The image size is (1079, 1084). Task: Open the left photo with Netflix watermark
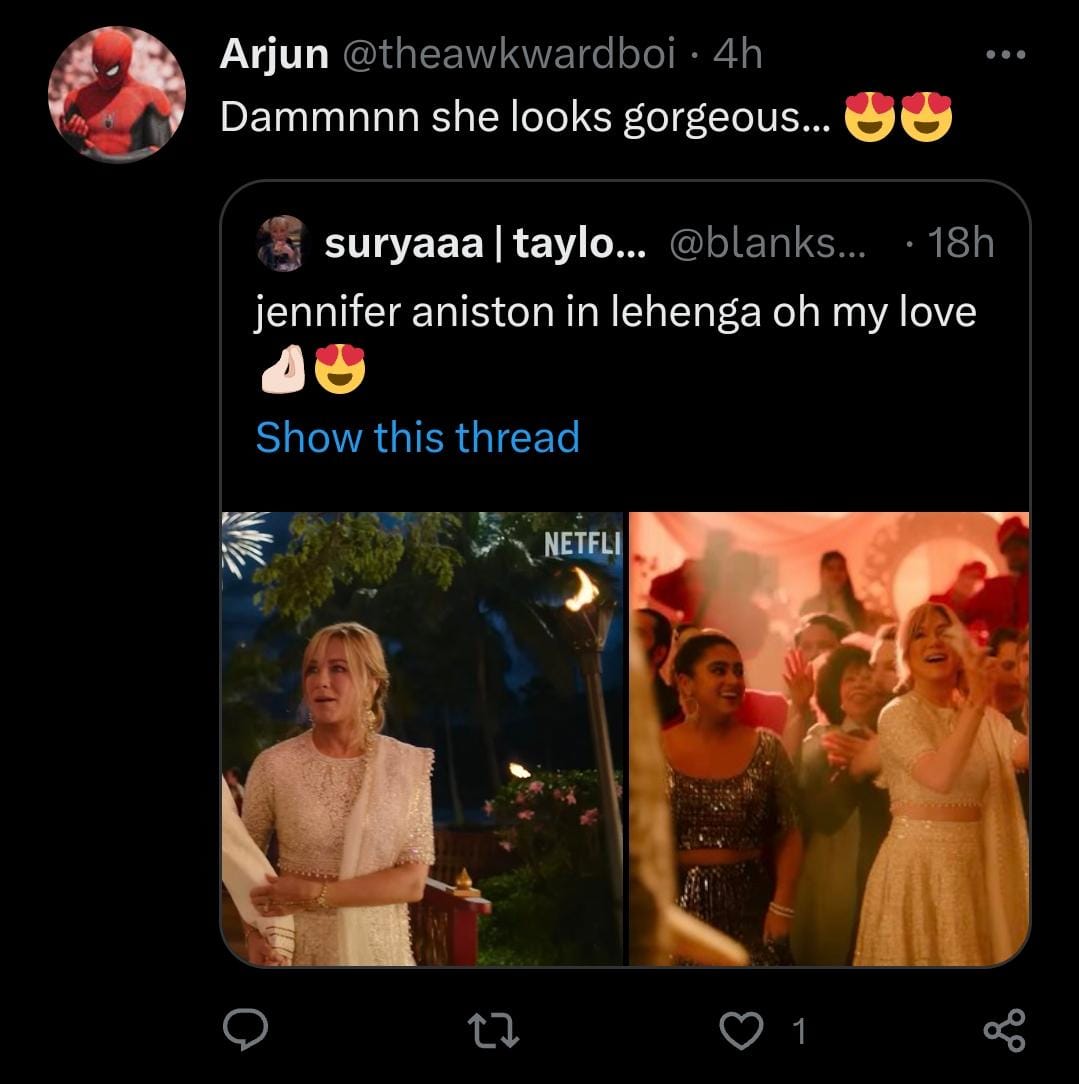(421, 738)
